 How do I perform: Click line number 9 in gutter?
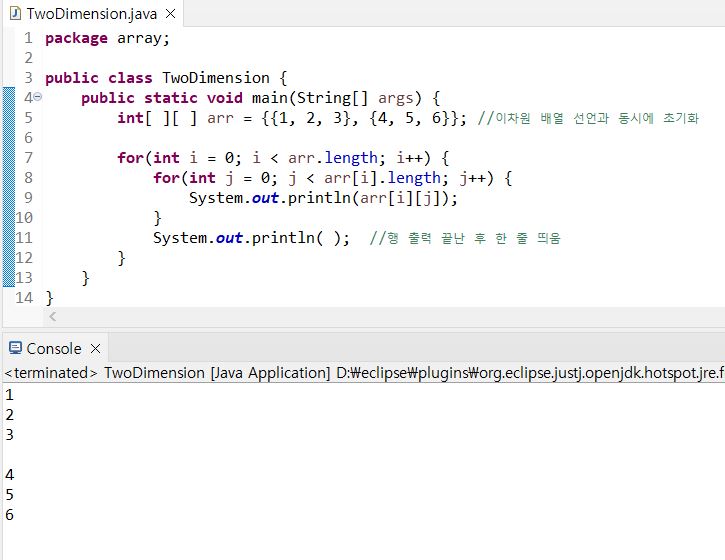[28, 198]
